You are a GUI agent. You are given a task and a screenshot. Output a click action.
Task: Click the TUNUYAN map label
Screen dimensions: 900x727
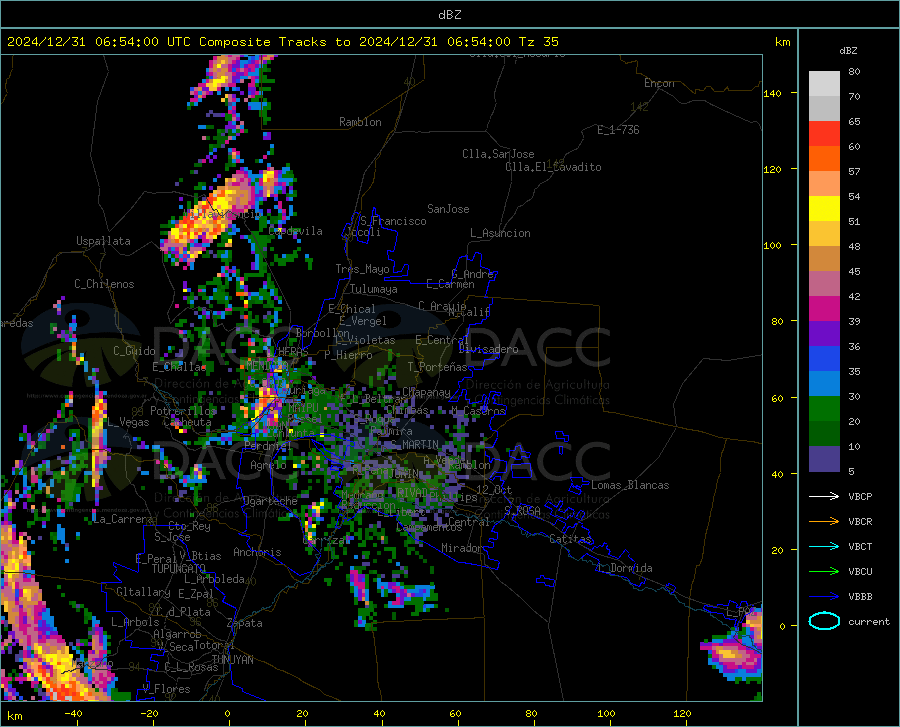[x=232, y=660]
